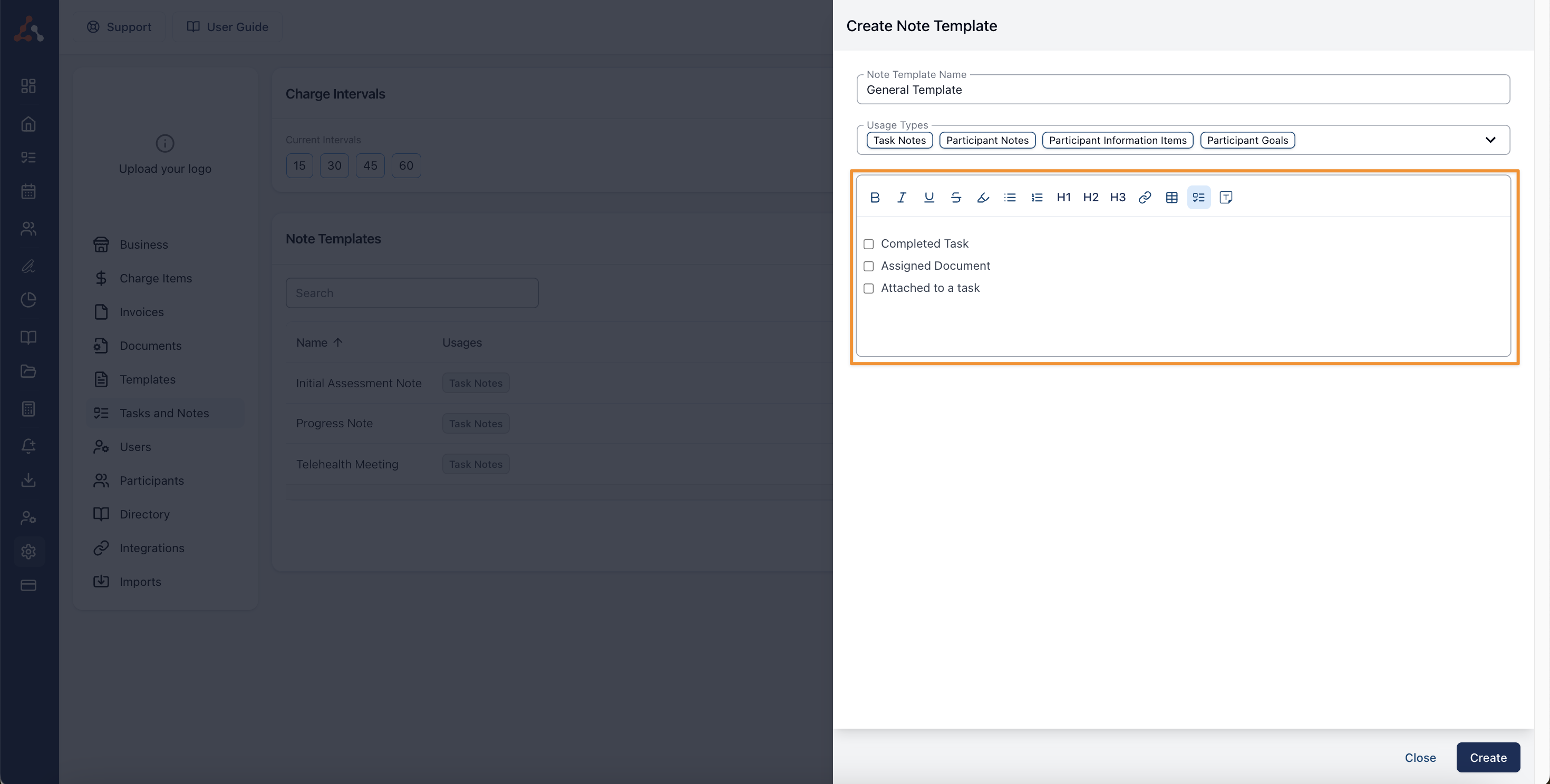
Task: Open the calendar icon in sidebar
Action: click(28, 192)
